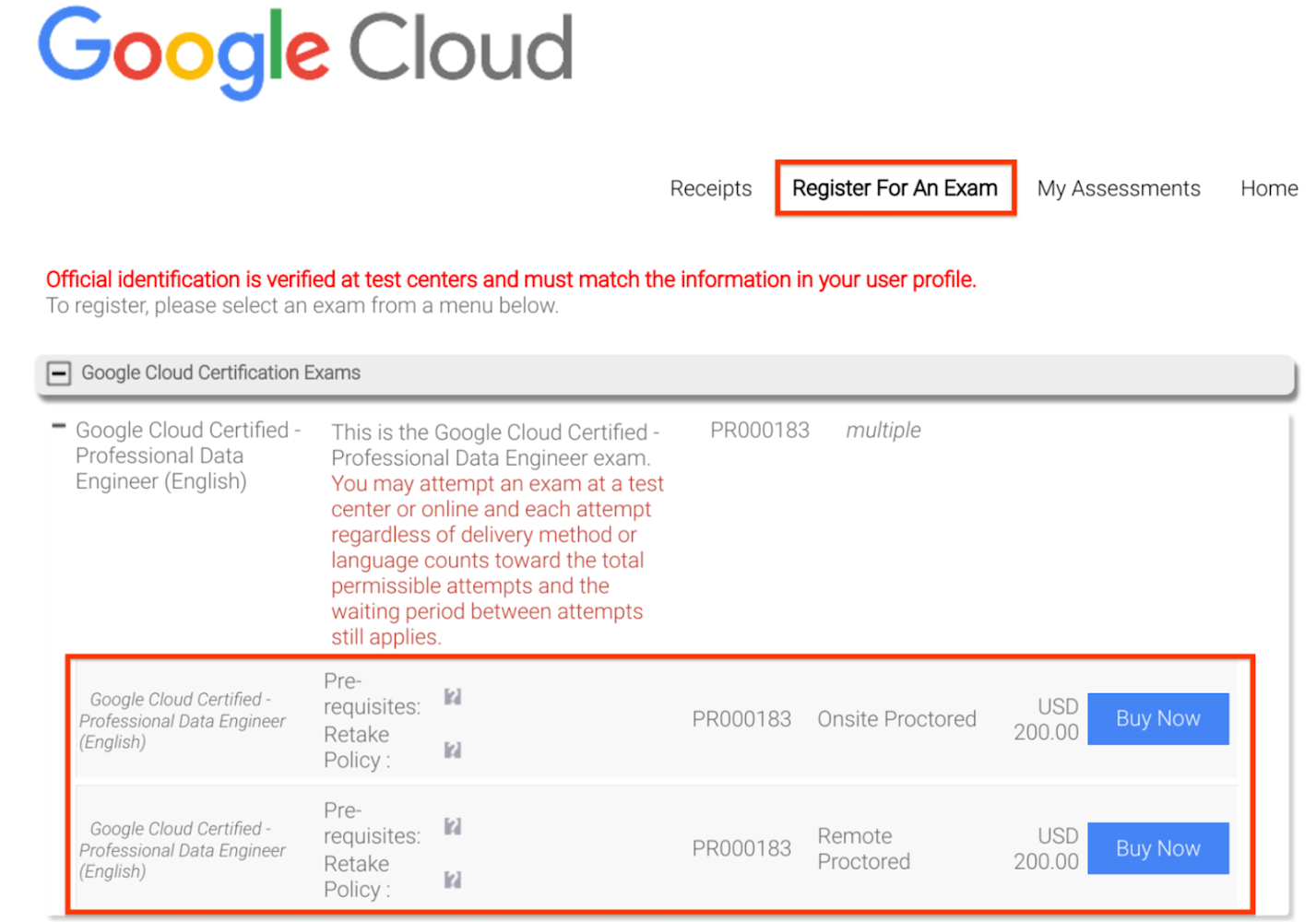The height and width of the screenshot is (922, 1316).
Task: Click the USD 200.00 price in Onsite row
Action: (1046, 719)
